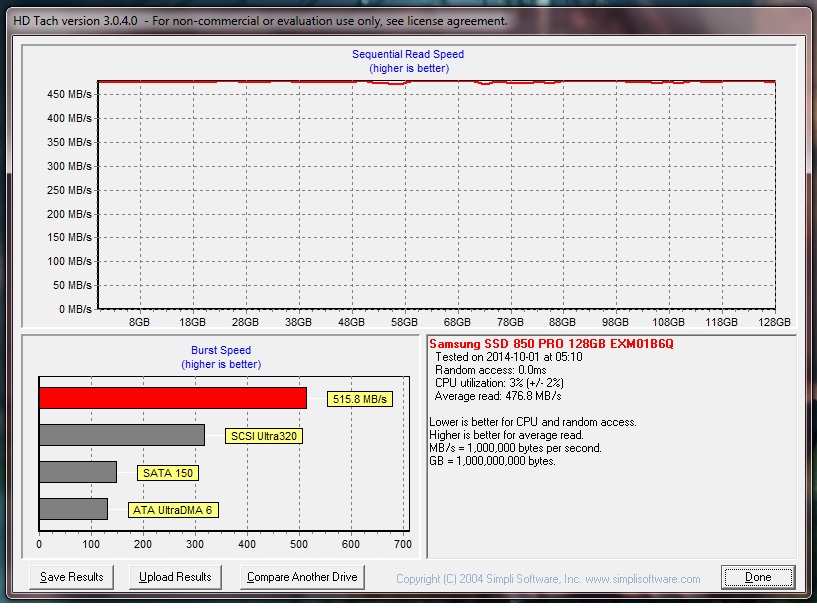Viewport: 817px width, 614px height.
Task: Click the 250 MB/s axis label
Action: [x=69, y=190]
